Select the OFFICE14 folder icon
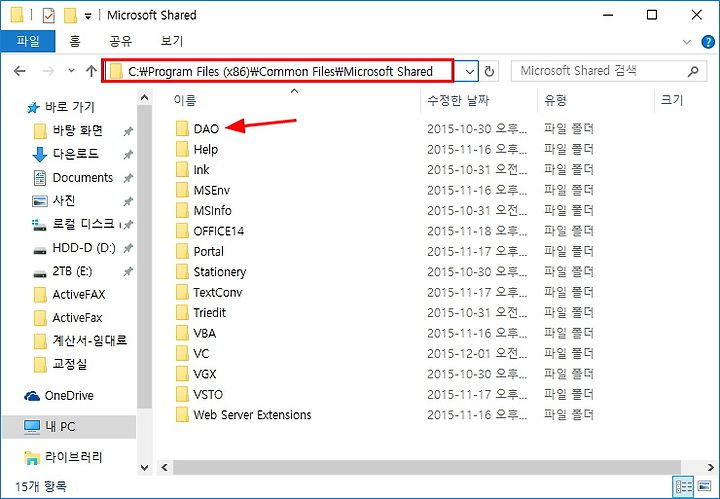Screen dimensions: 720x499 coord(183,231)
